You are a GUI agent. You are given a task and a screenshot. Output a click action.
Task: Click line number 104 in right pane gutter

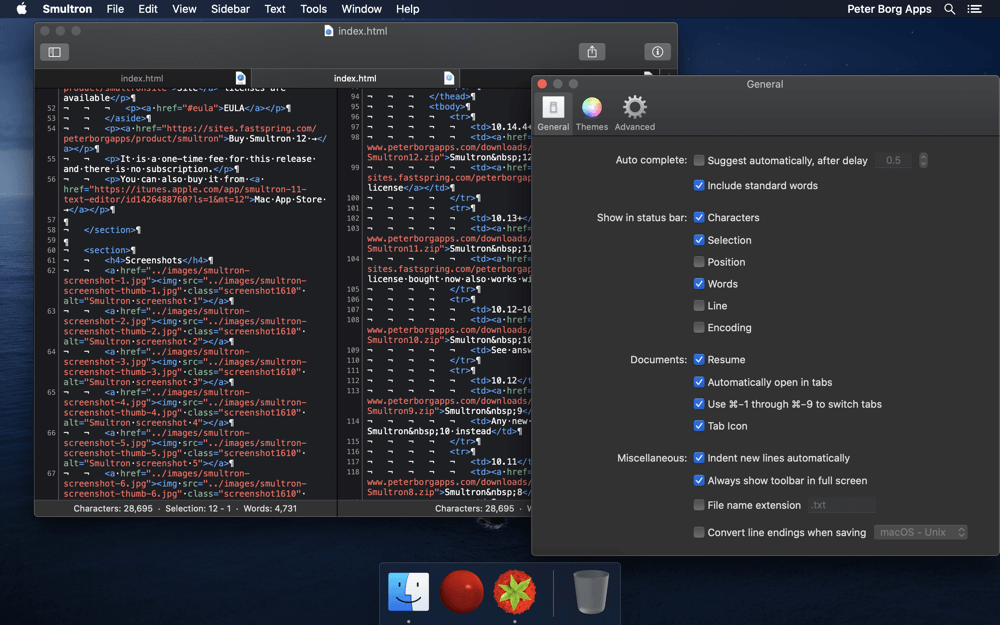pyautogui.click(x=353, y=259)
